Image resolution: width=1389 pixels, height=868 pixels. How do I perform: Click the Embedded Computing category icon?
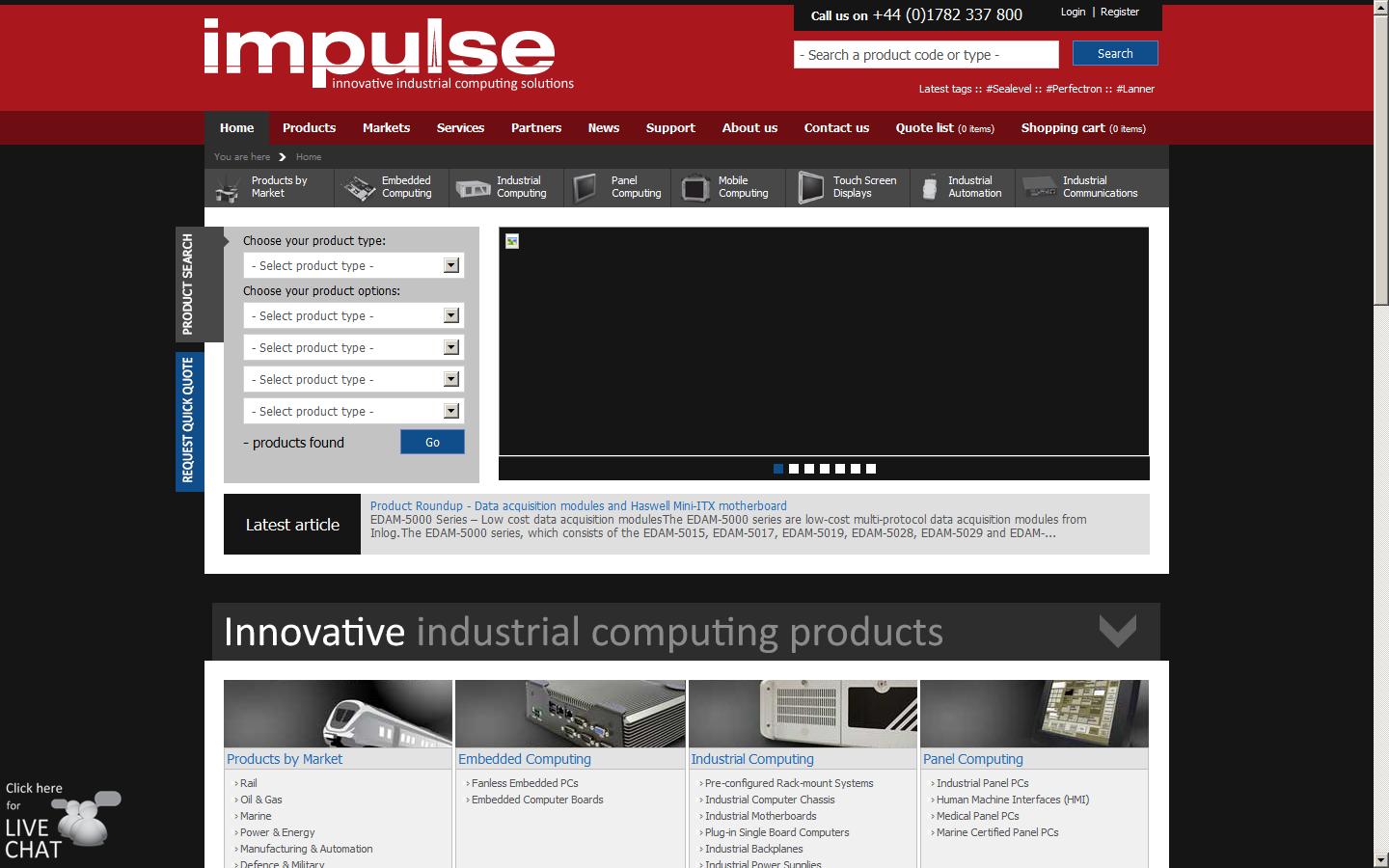pyautogui.click(x=357, y=187)
